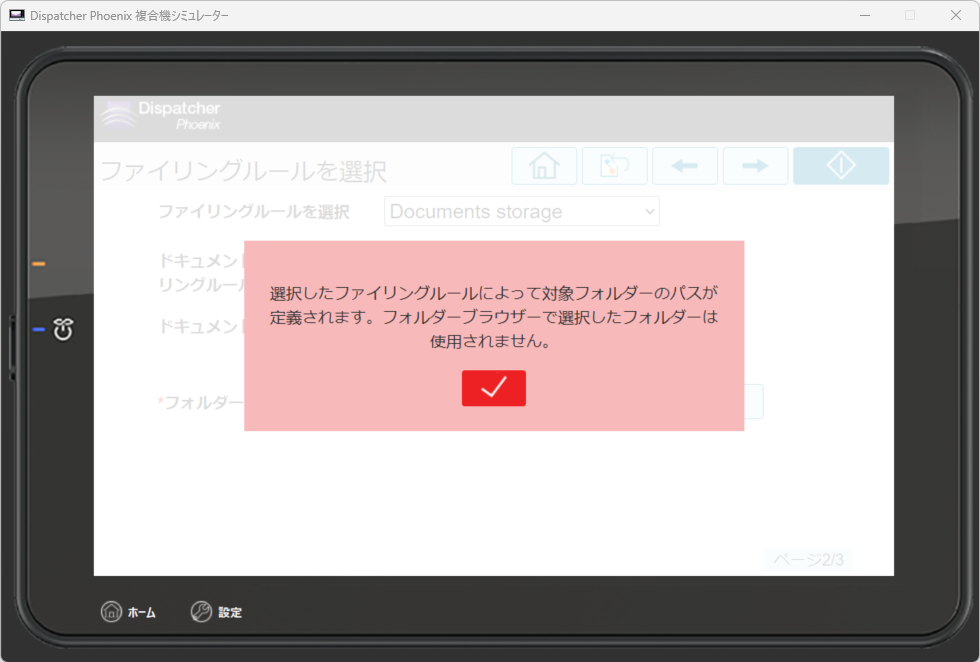Click the ファイリングルールを選択 page heading
This screenshot has height=662, width=980.
coord(243,171)
